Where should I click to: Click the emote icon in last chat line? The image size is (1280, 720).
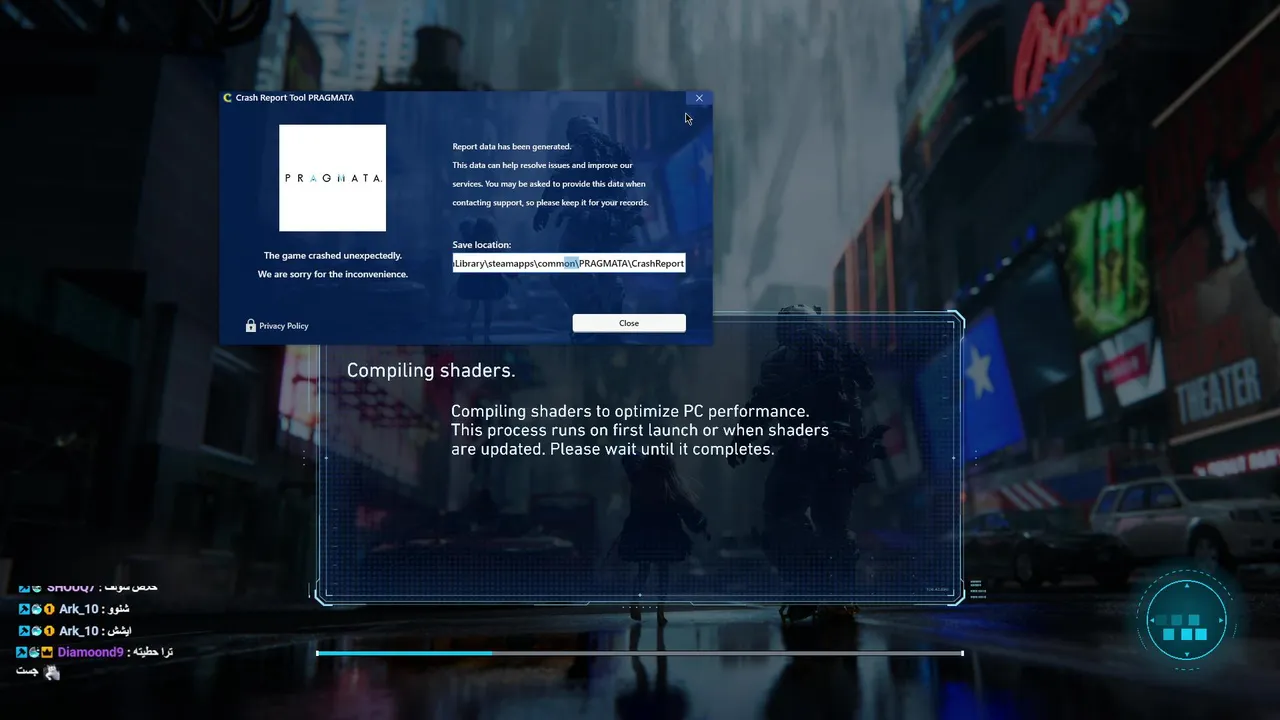coord(51,673)
